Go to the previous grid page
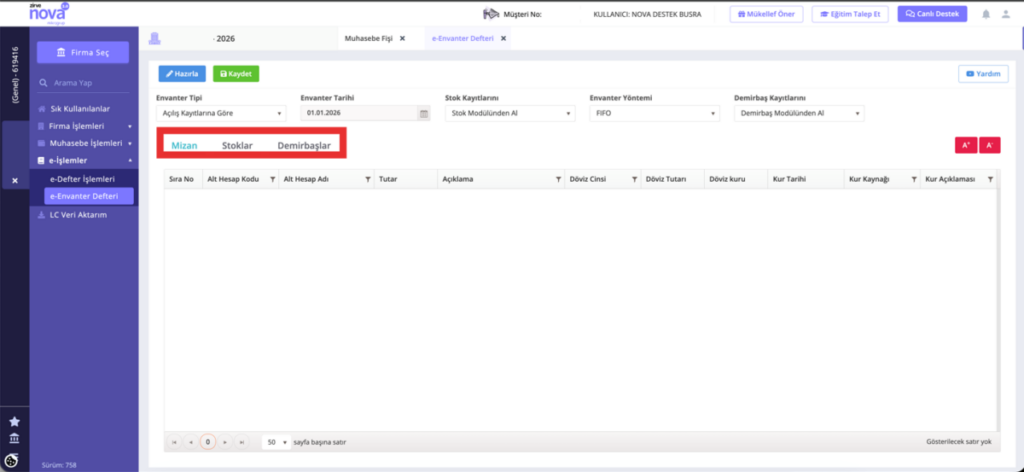 click(191, 442)
